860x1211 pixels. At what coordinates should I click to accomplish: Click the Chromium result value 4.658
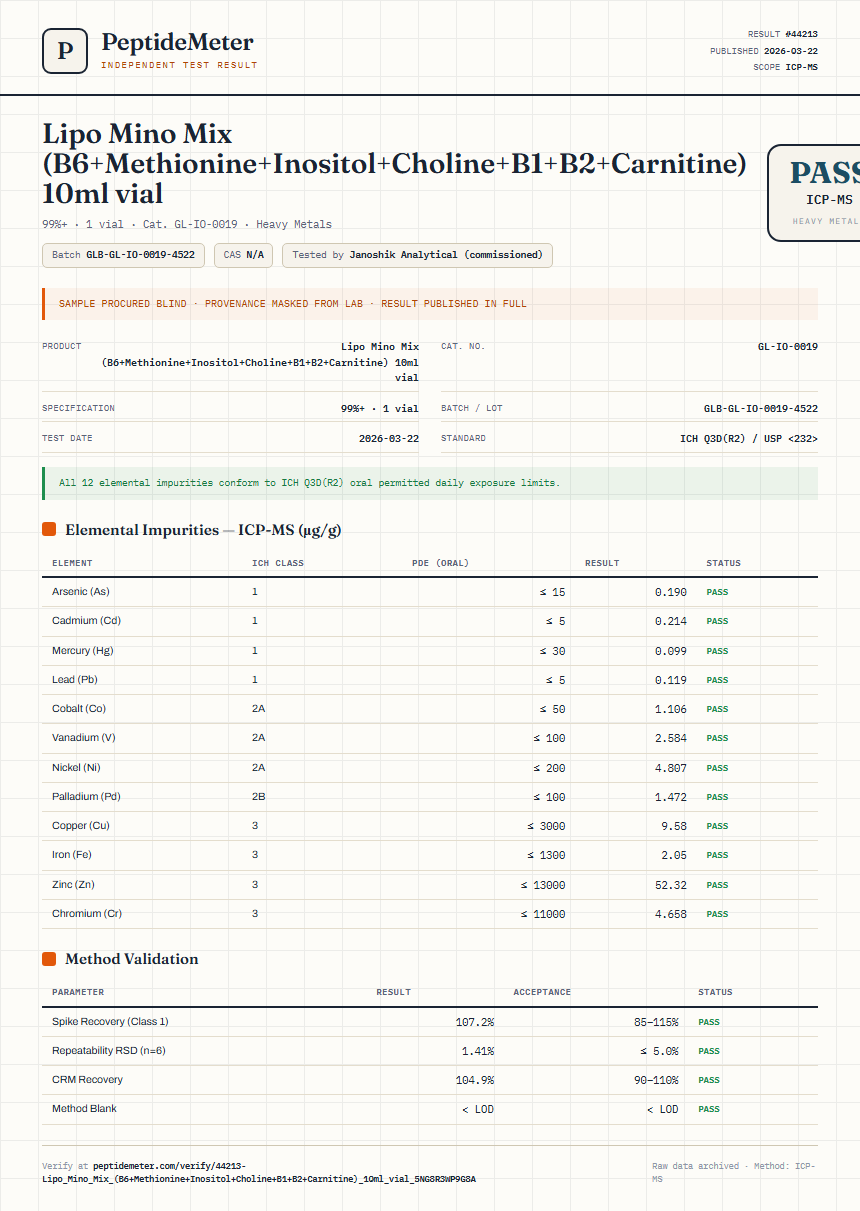point(671,914)
